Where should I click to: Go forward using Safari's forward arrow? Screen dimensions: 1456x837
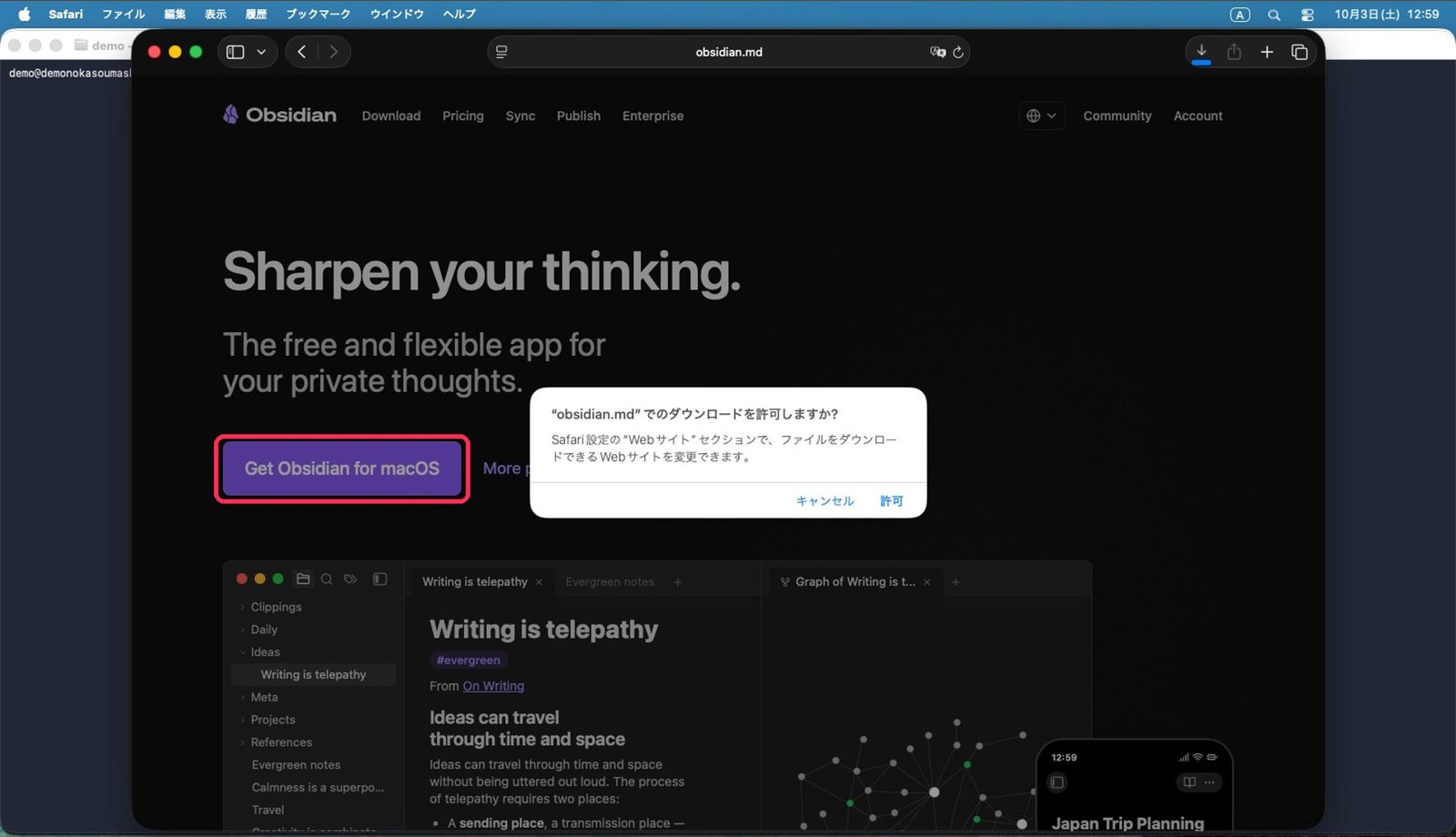tap(334, 52)
